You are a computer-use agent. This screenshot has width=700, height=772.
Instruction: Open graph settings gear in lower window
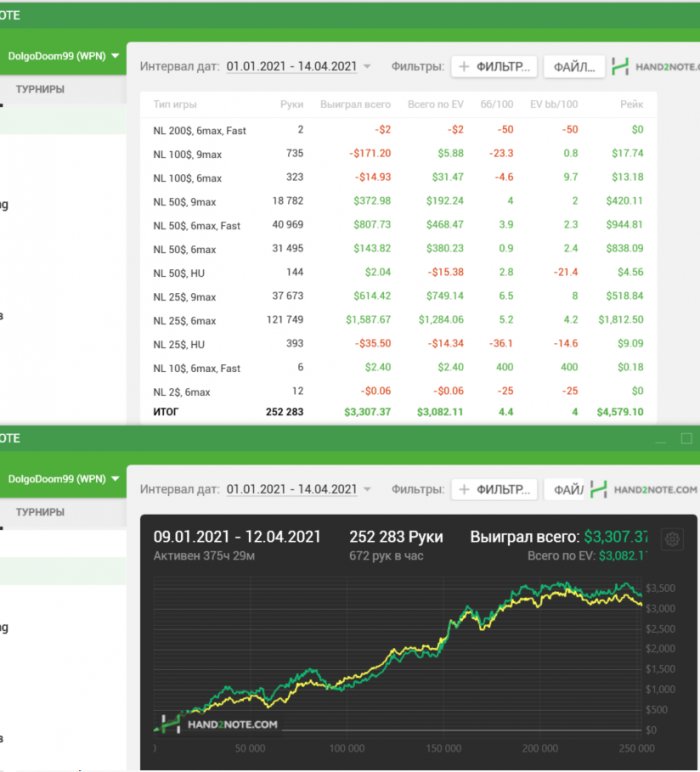click(673, 539)
